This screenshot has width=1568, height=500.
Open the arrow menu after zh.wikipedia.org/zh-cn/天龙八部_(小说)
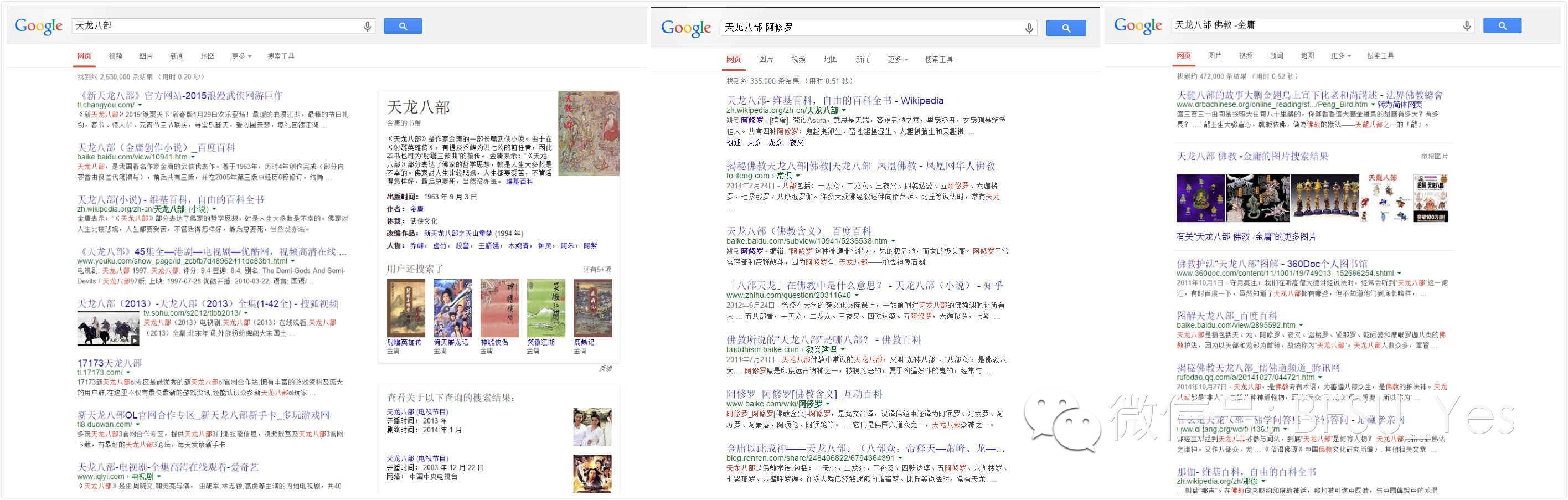pyautogui.click(x=214, y=209)
